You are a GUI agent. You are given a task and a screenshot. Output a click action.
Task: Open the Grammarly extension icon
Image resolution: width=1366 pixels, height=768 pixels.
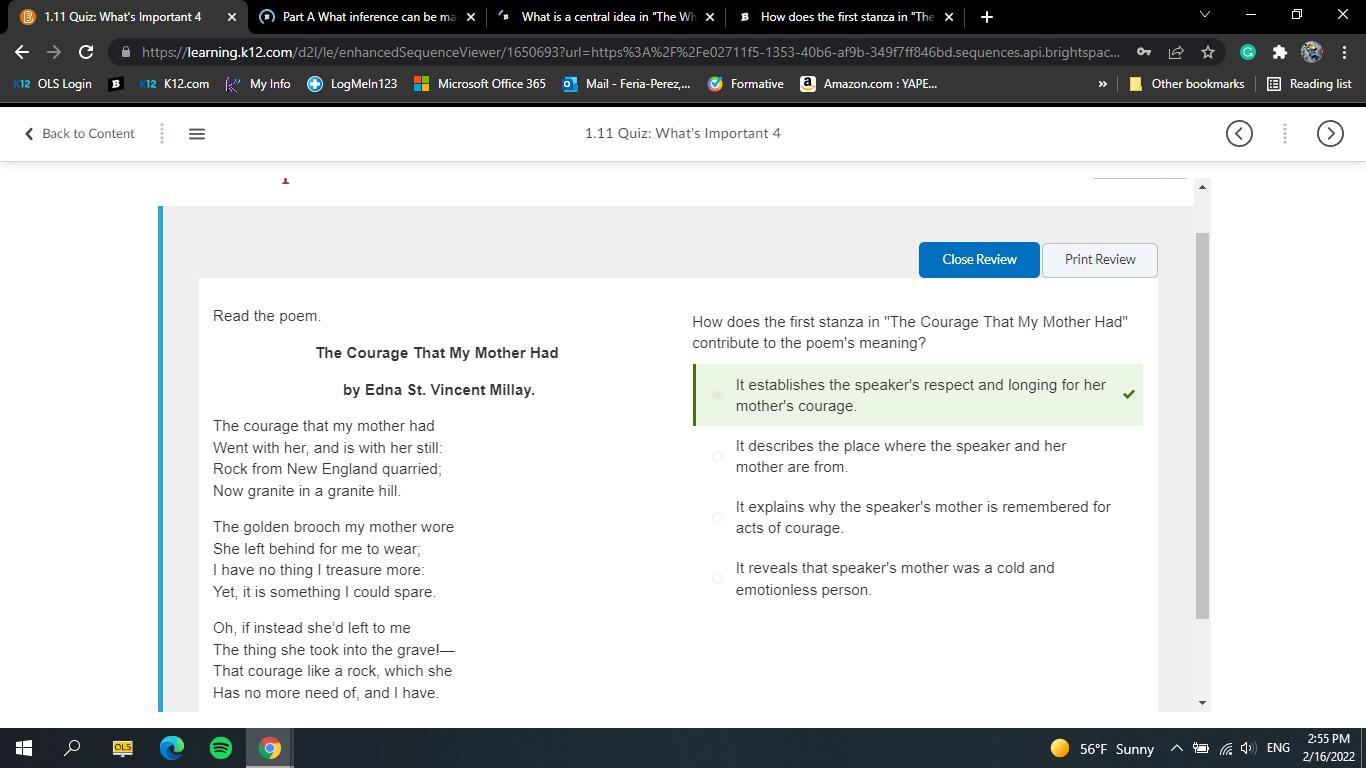(1247, 52)
